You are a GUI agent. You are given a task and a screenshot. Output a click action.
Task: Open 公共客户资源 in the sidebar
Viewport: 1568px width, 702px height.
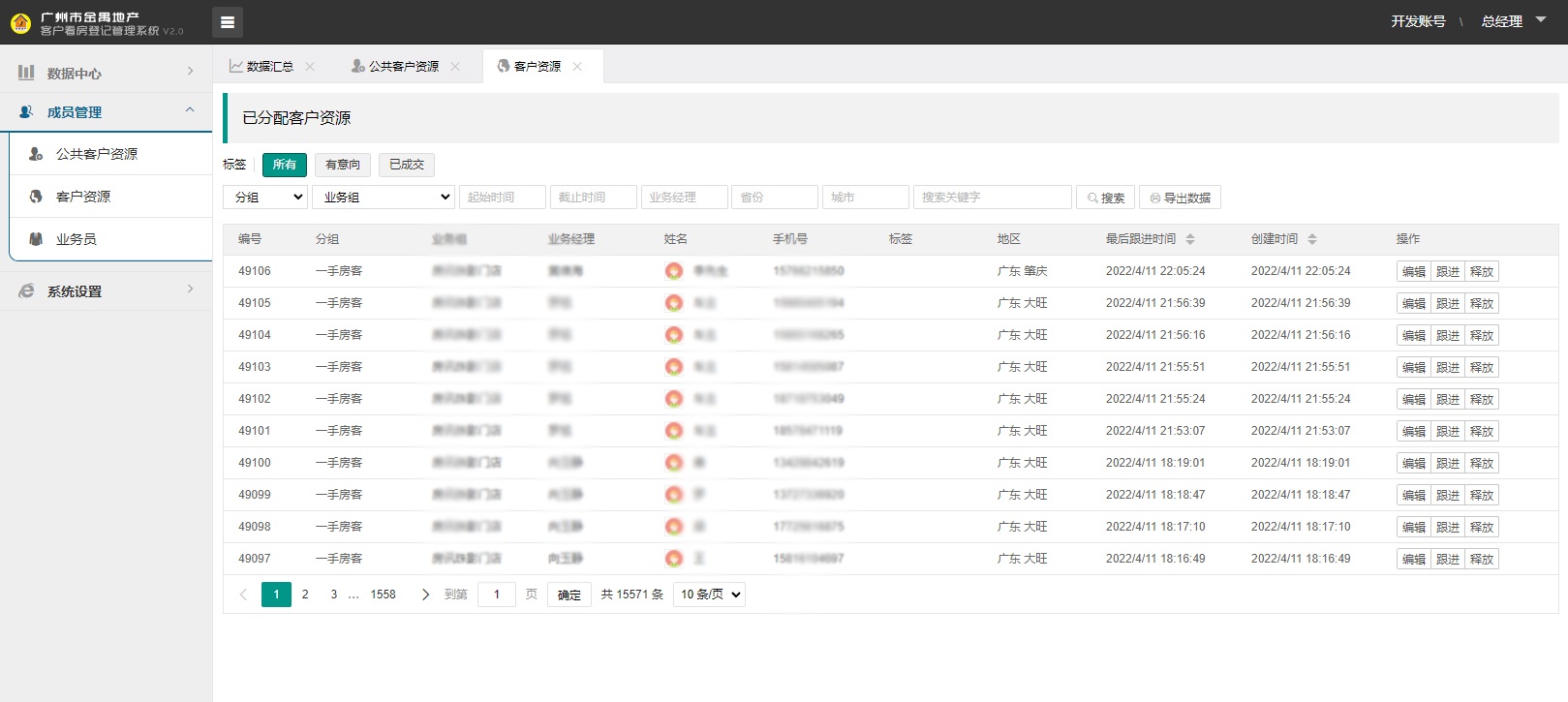[x=110, y=154]
